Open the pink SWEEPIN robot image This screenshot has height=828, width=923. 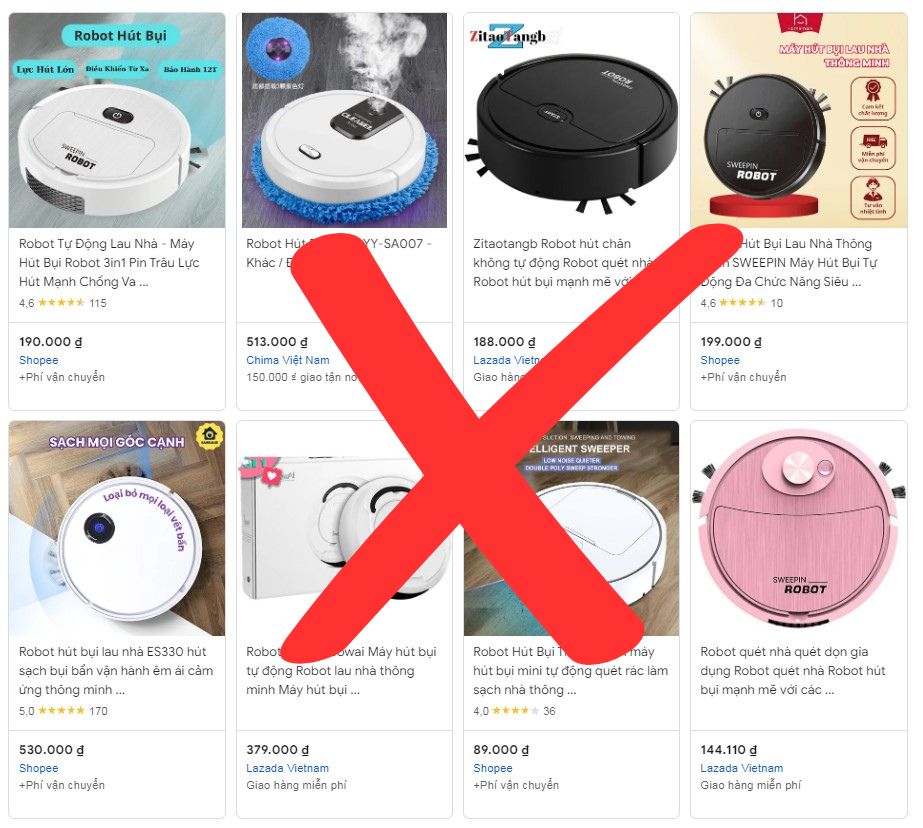799,528
